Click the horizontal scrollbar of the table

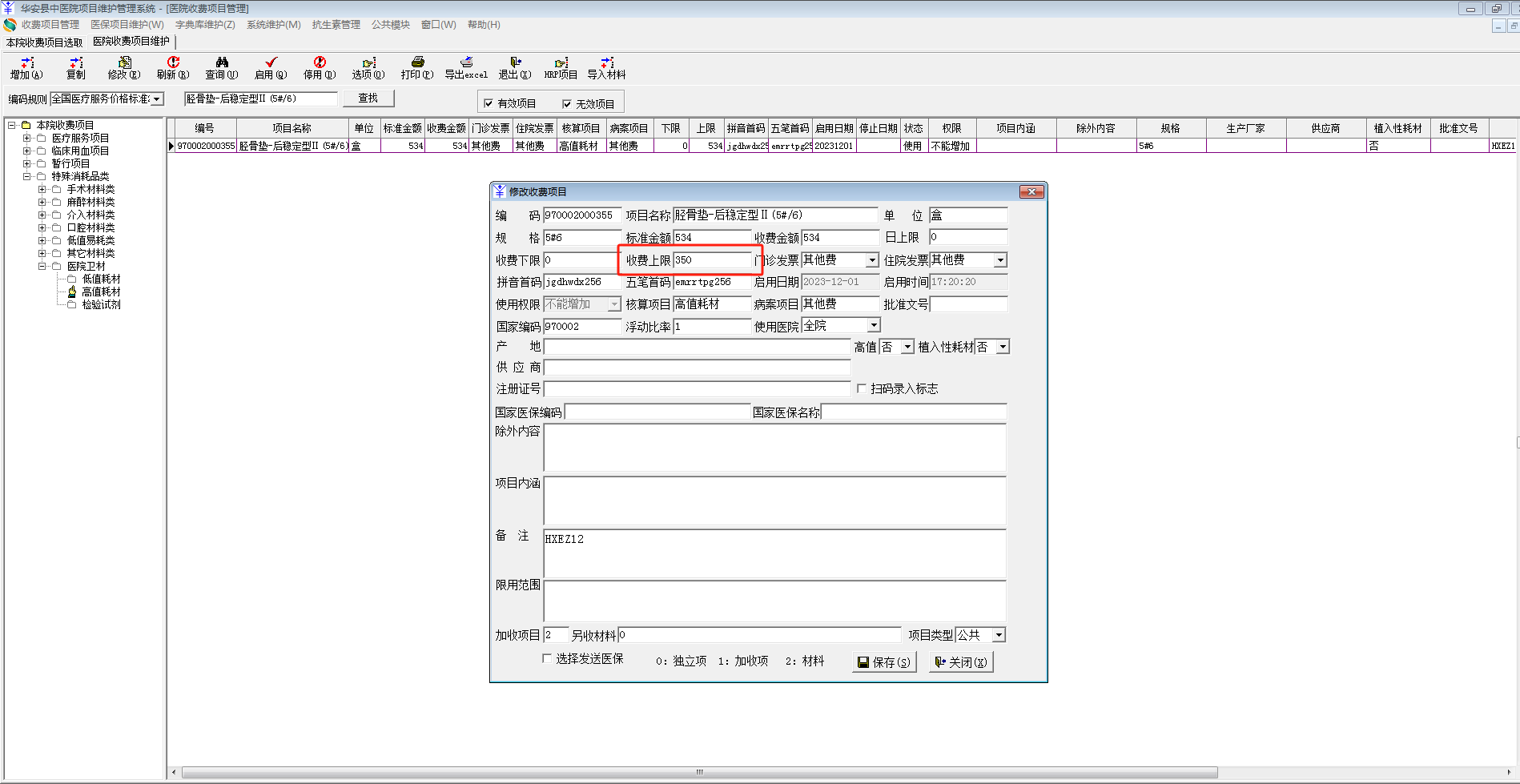coord(699,773)
